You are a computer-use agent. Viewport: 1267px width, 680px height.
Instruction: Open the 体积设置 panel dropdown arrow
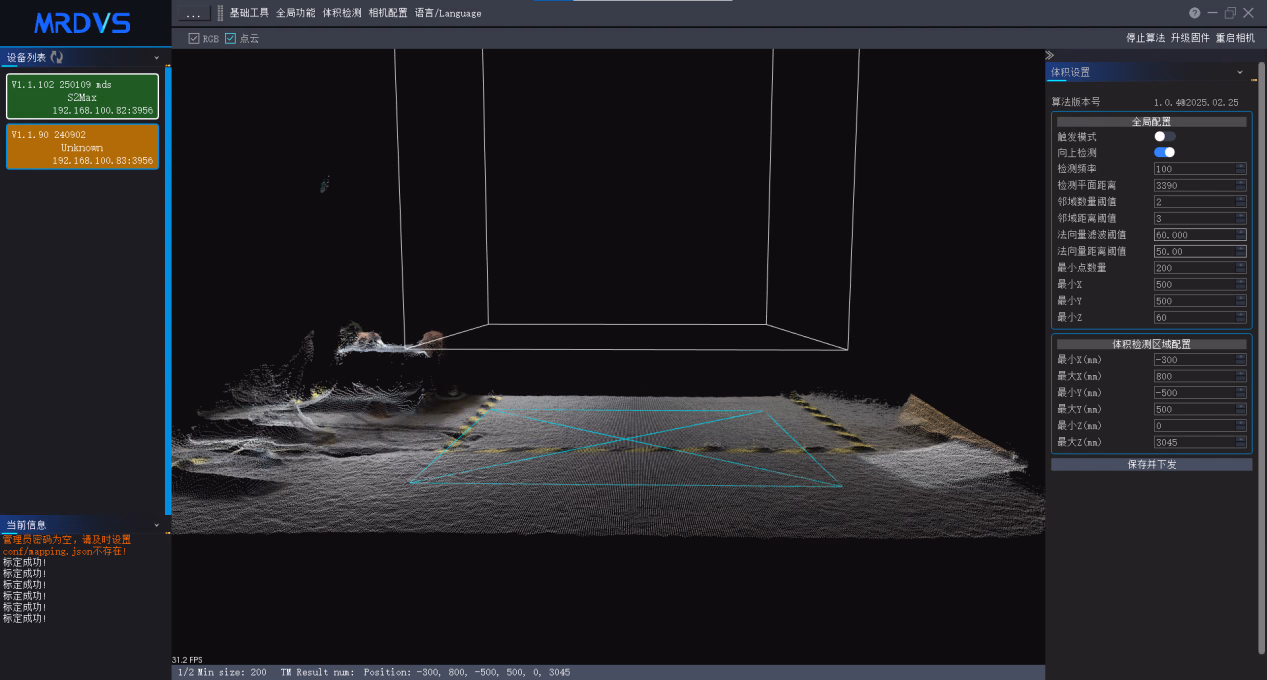pyautogui.click(x=1240, y=72)
